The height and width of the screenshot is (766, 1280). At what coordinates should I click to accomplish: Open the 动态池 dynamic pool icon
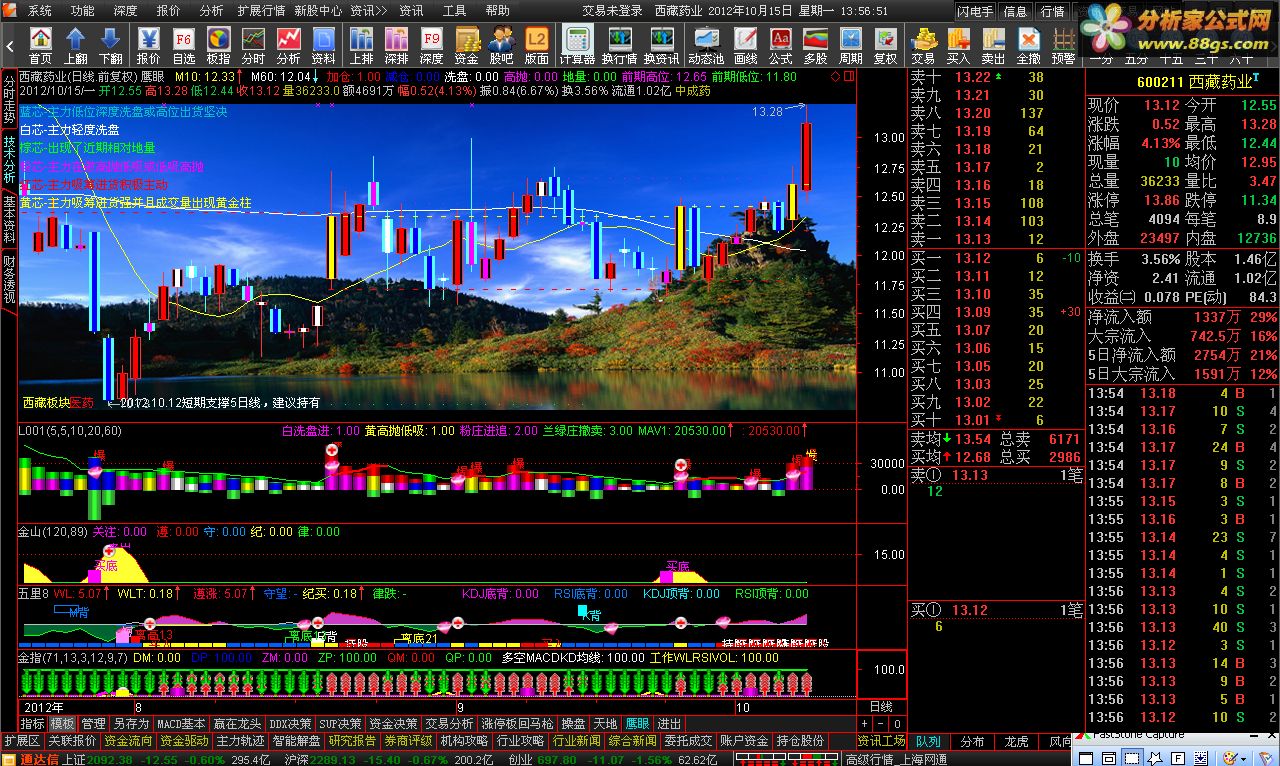[706, 46]
